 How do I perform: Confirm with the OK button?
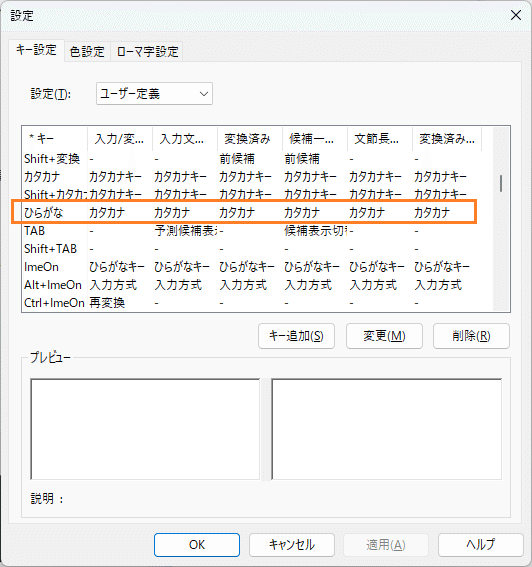click(x=197, y=545)
